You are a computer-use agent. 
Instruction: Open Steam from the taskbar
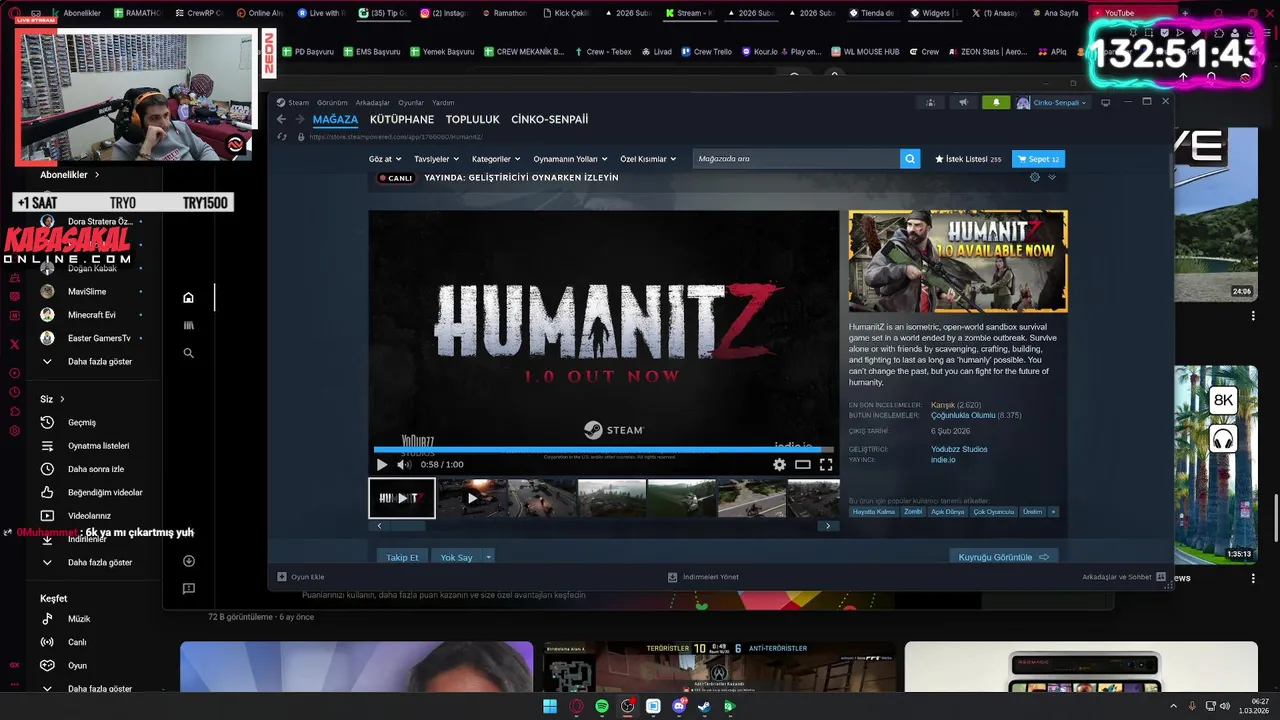(x=704, y=706)
